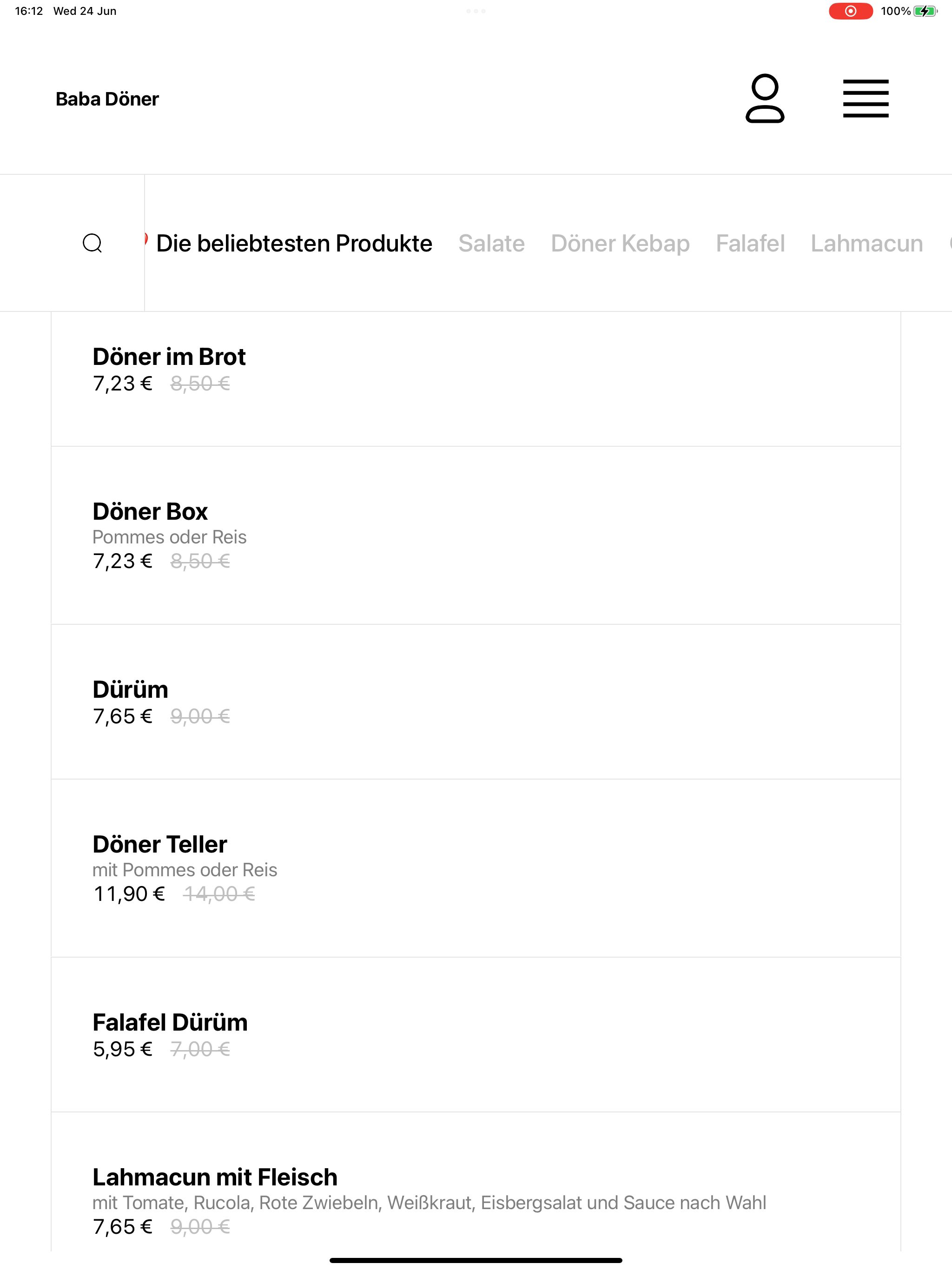The width and height of the screenshot is (952, 1270).
Task: Open the hamburger menu
Action: 866,99
